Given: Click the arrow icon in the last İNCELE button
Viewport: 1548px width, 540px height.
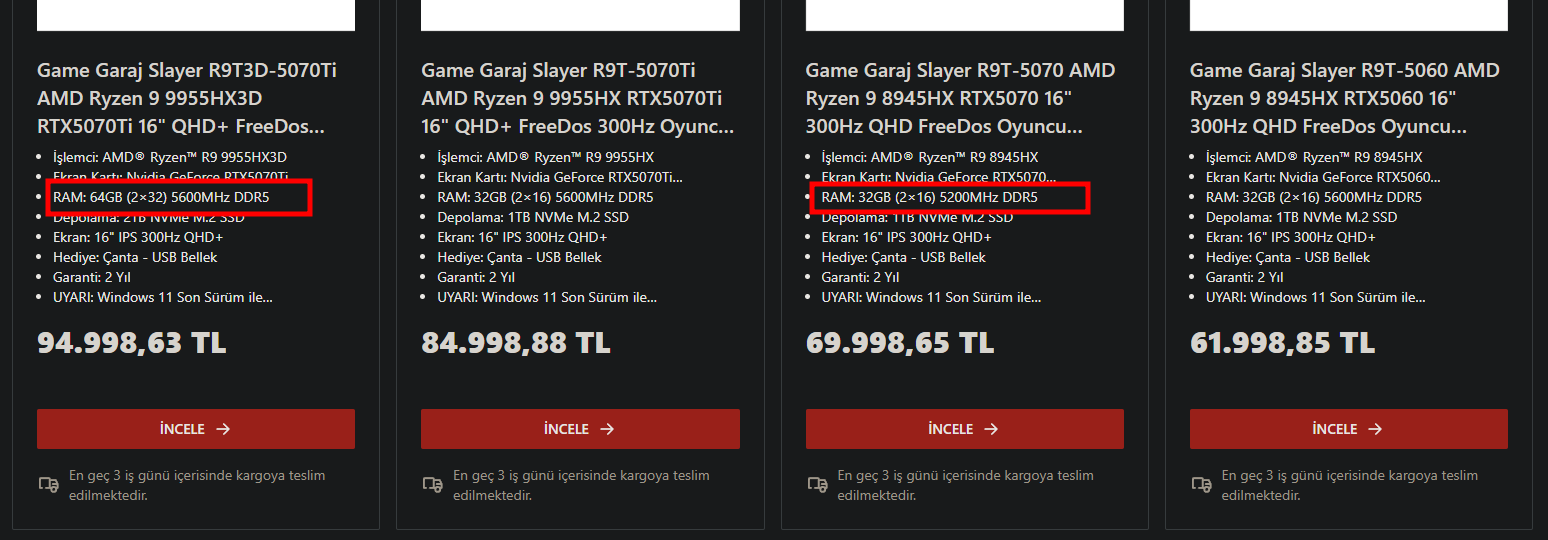Looking at the screenshot, I should coord(1376,429).
